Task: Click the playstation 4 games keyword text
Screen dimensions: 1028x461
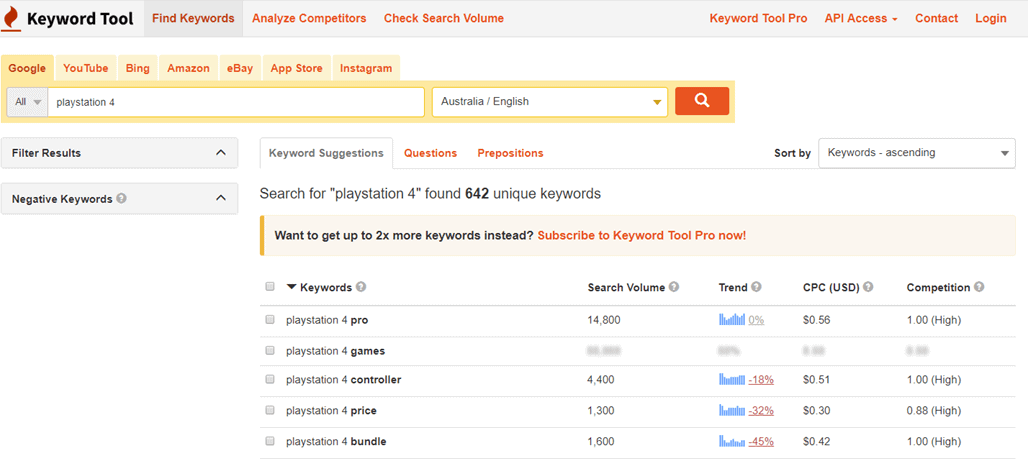Action: [336, 351]
